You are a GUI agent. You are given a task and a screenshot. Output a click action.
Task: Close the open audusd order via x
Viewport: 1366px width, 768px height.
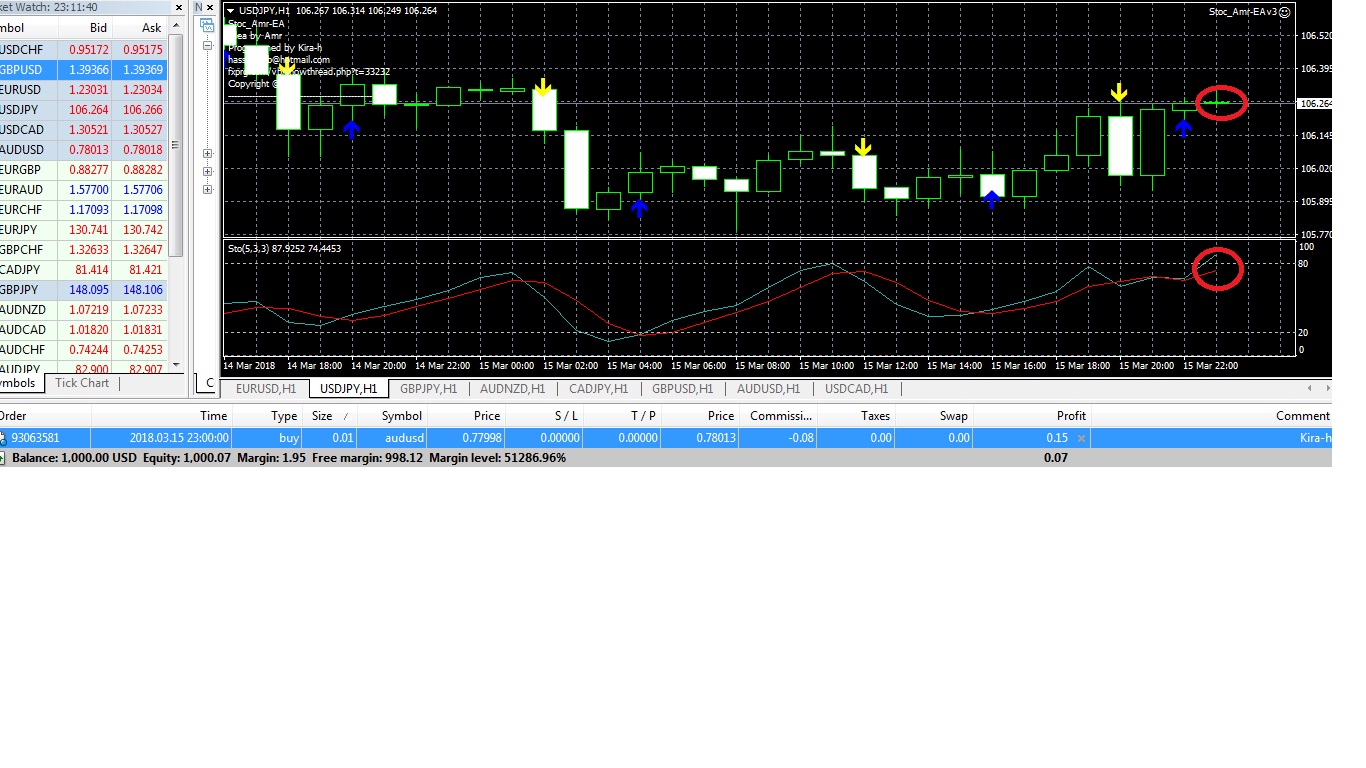1081,438
